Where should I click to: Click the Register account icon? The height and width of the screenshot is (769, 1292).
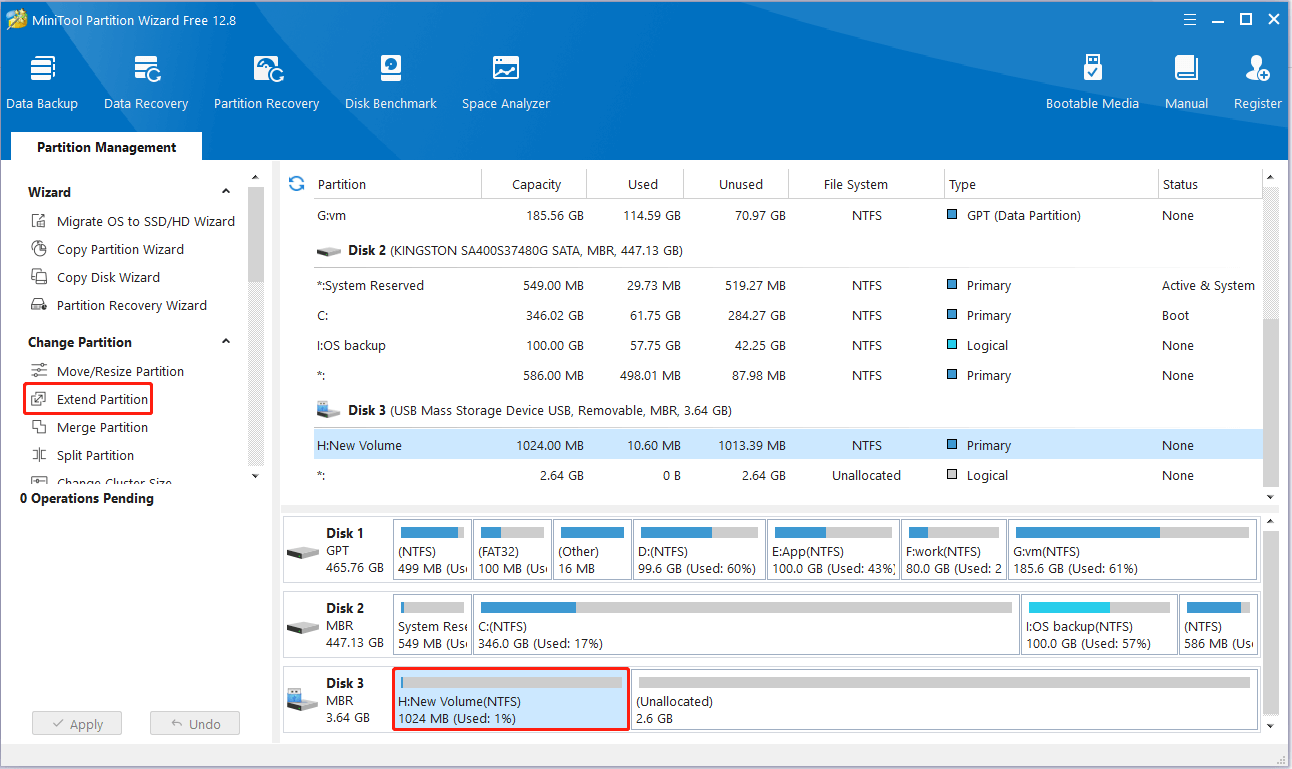(1257, 69)
